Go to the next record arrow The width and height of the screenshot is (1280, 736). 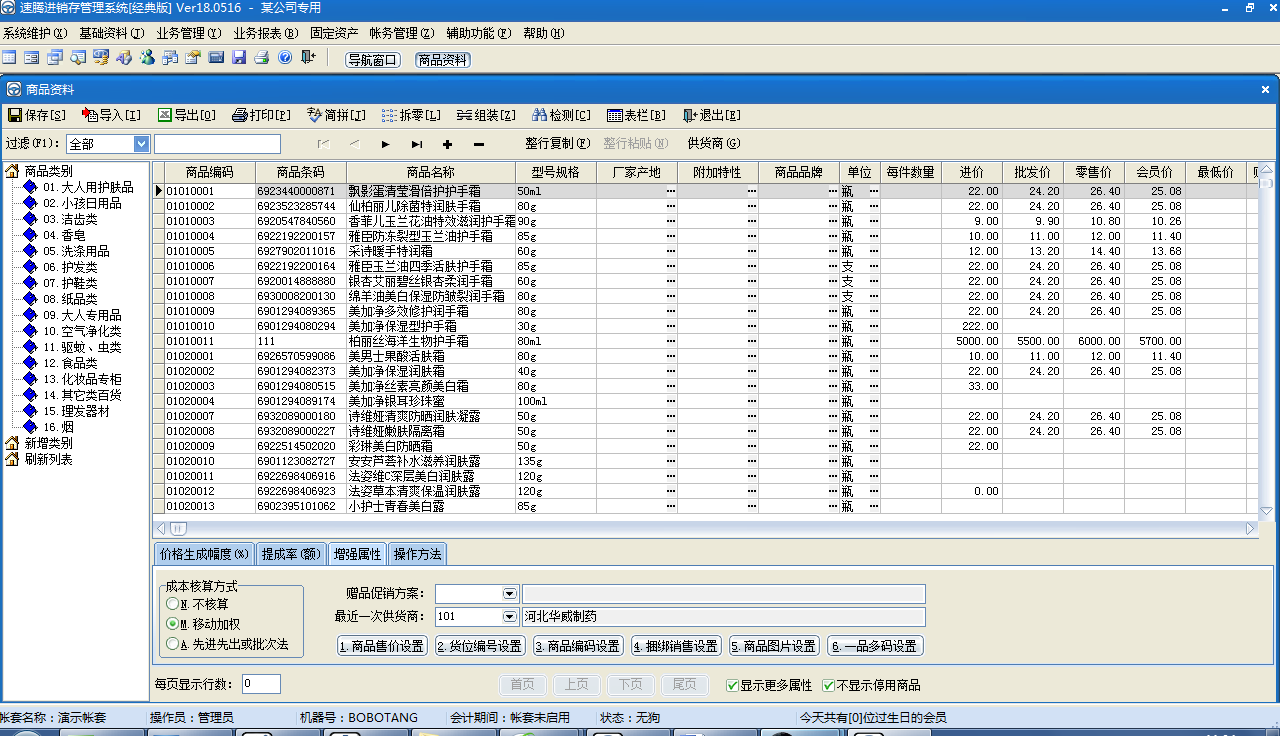pos(386,144)
